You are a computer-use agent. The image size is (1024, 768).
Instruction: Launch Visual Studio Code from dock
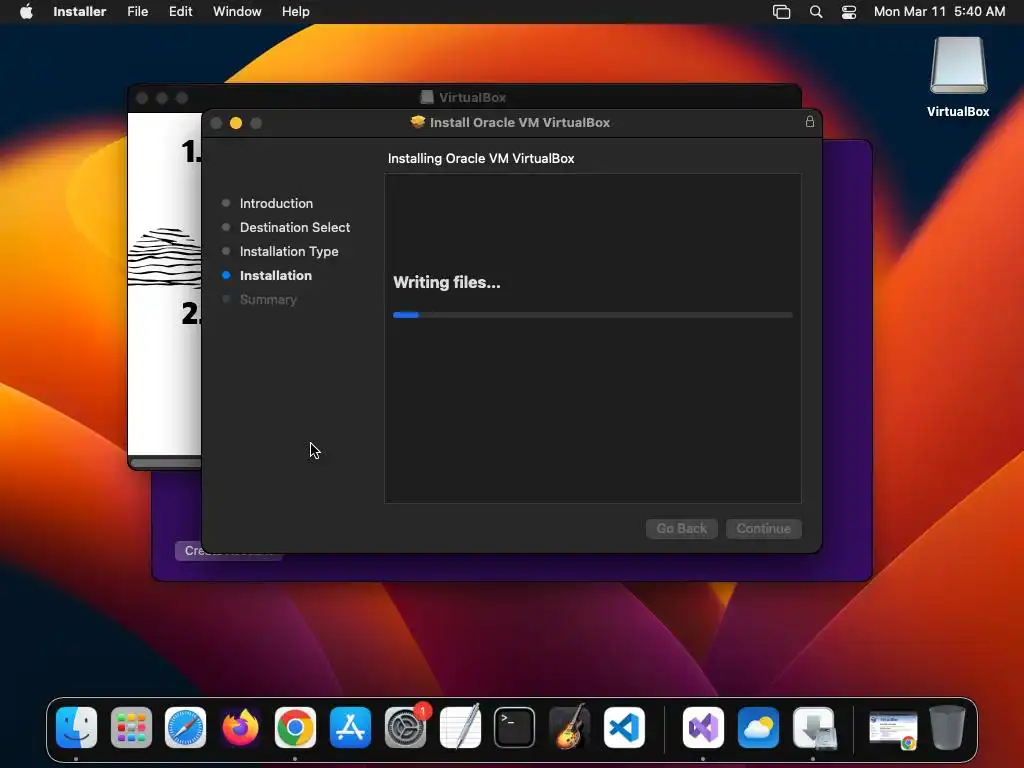624,728
